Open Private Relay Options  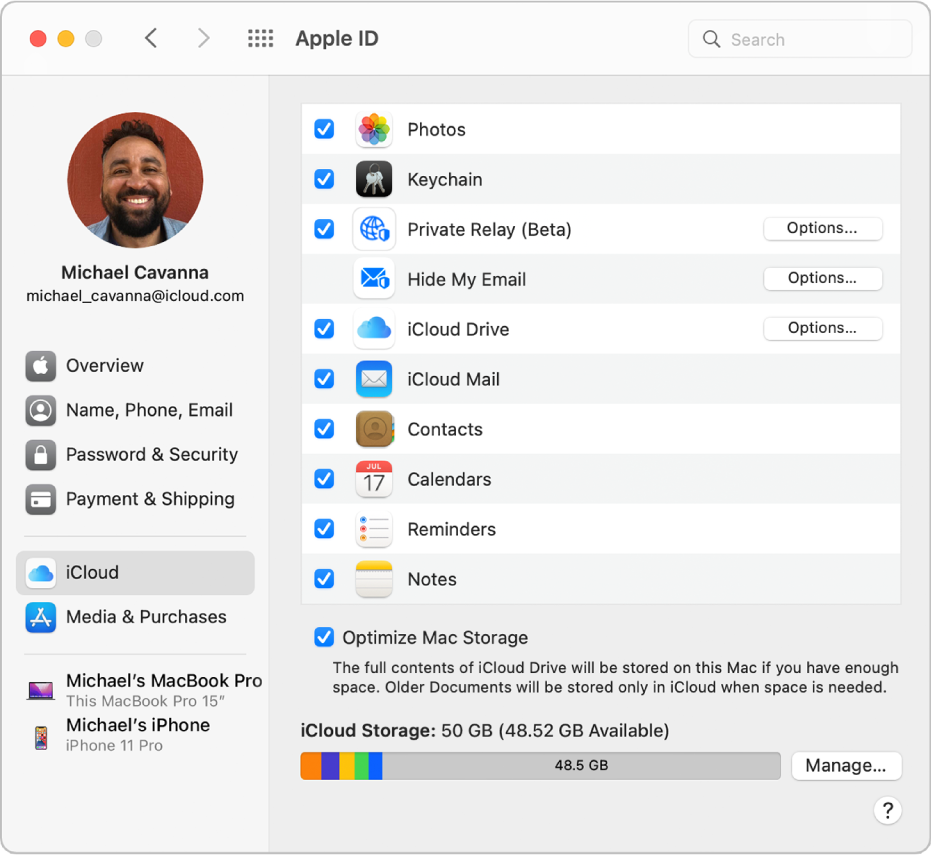(x=822, y=229)
